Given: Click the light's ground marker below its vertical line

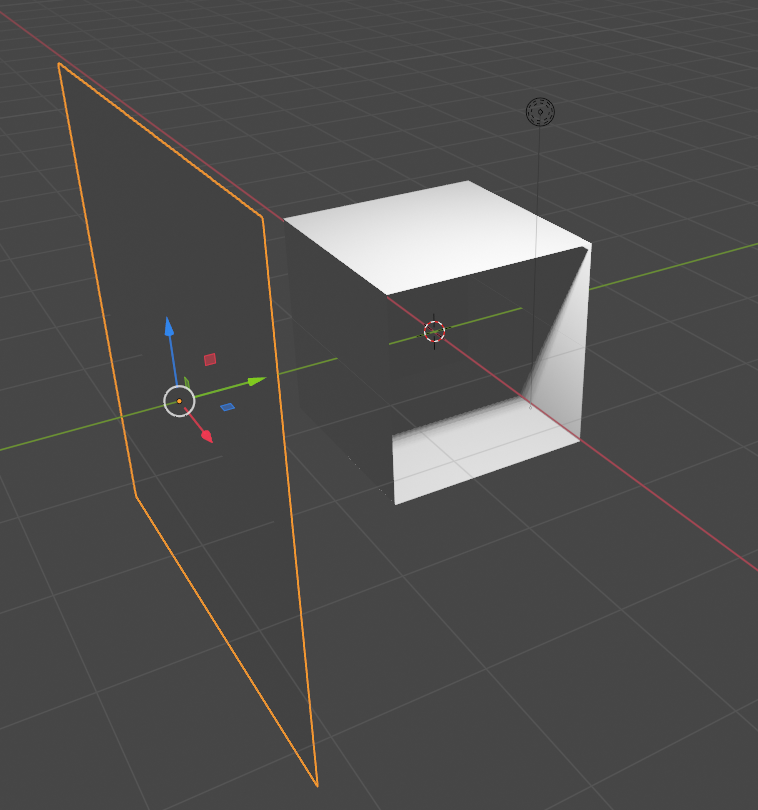Looking at the screenshot, I should 530,405.
